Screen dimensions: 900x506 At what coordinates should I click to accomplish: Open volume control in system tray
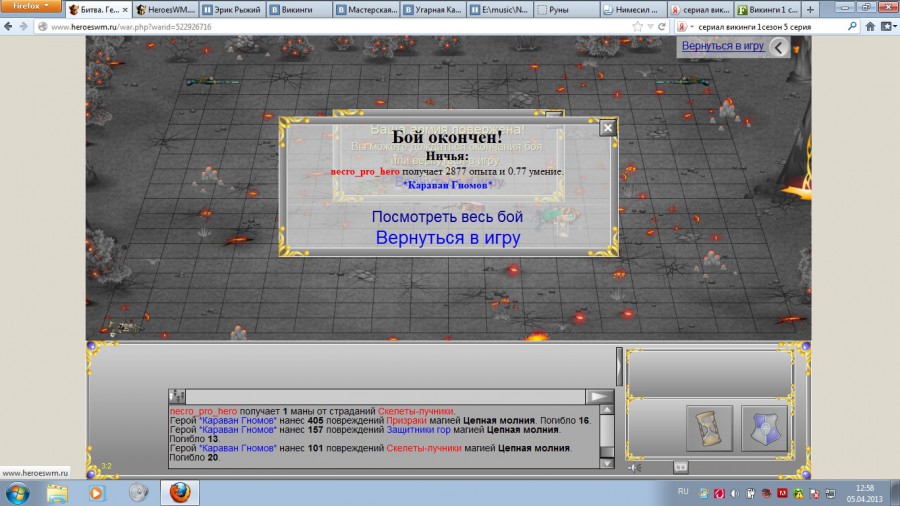(x=735, y=493)
